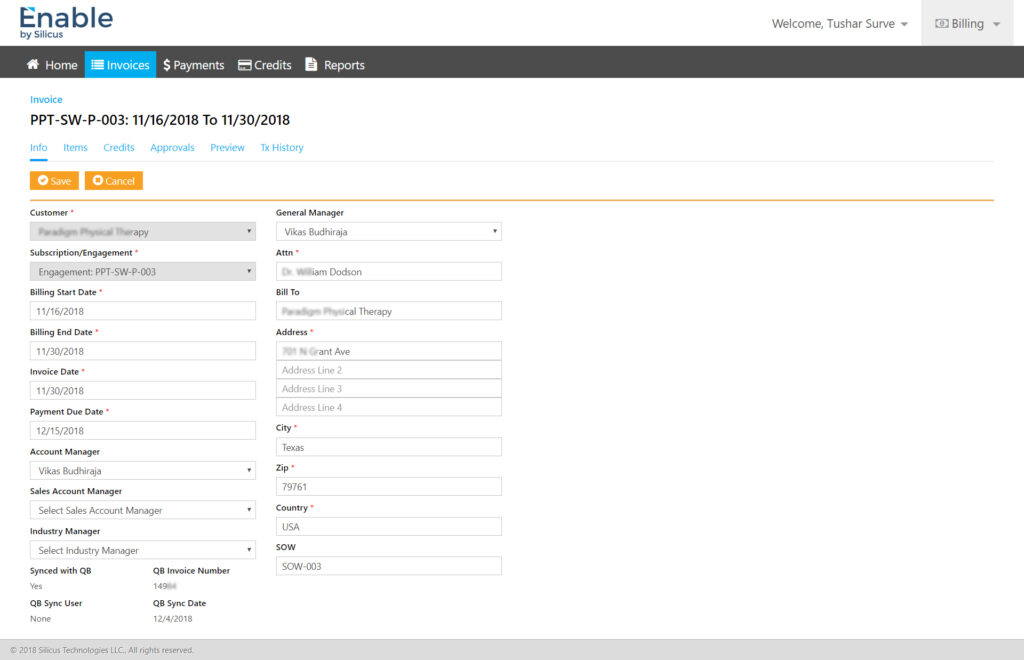
Task: Click the Invoice breadcrumb link
Action: (x=46, y=99)
